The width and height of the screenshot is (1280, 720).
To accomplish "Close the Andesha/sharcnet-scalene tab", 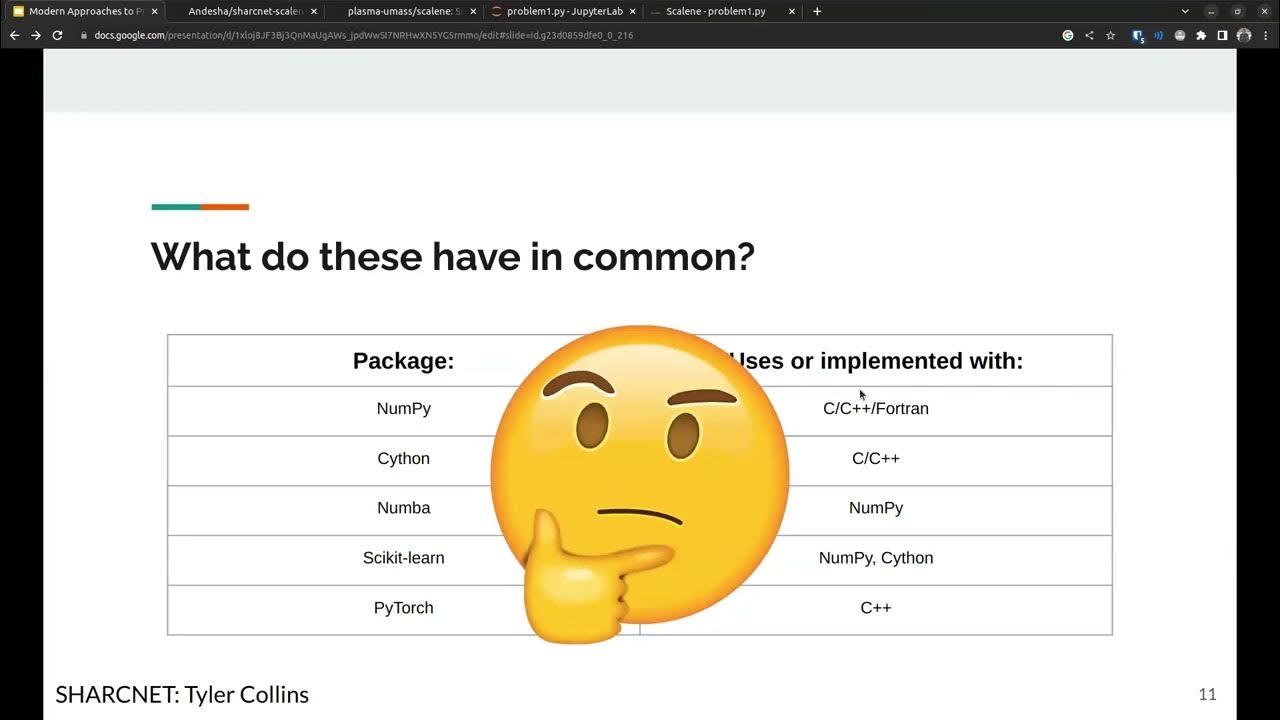I will (314, 11).
